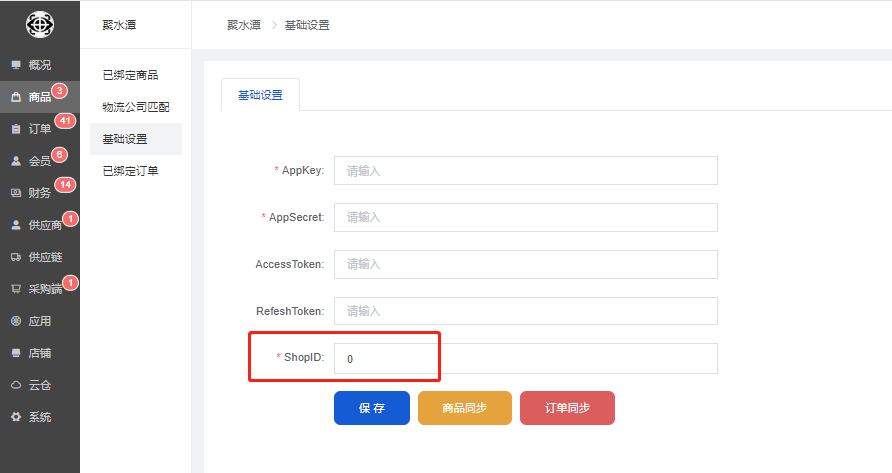Click the red badge 1 on 供应商
The width and height of the screenshot is (892, 473).
[71, 219]
